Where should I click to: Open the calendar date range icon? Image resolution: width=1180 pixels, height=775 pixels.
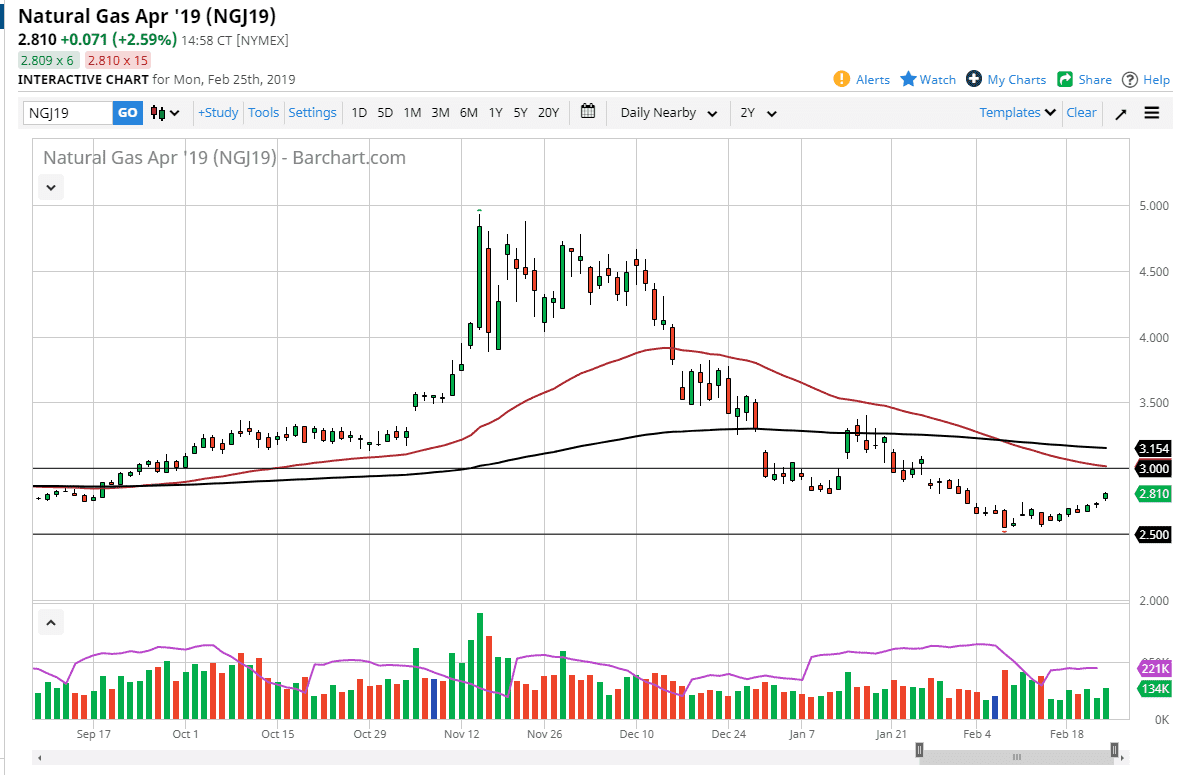click(588, 112)
